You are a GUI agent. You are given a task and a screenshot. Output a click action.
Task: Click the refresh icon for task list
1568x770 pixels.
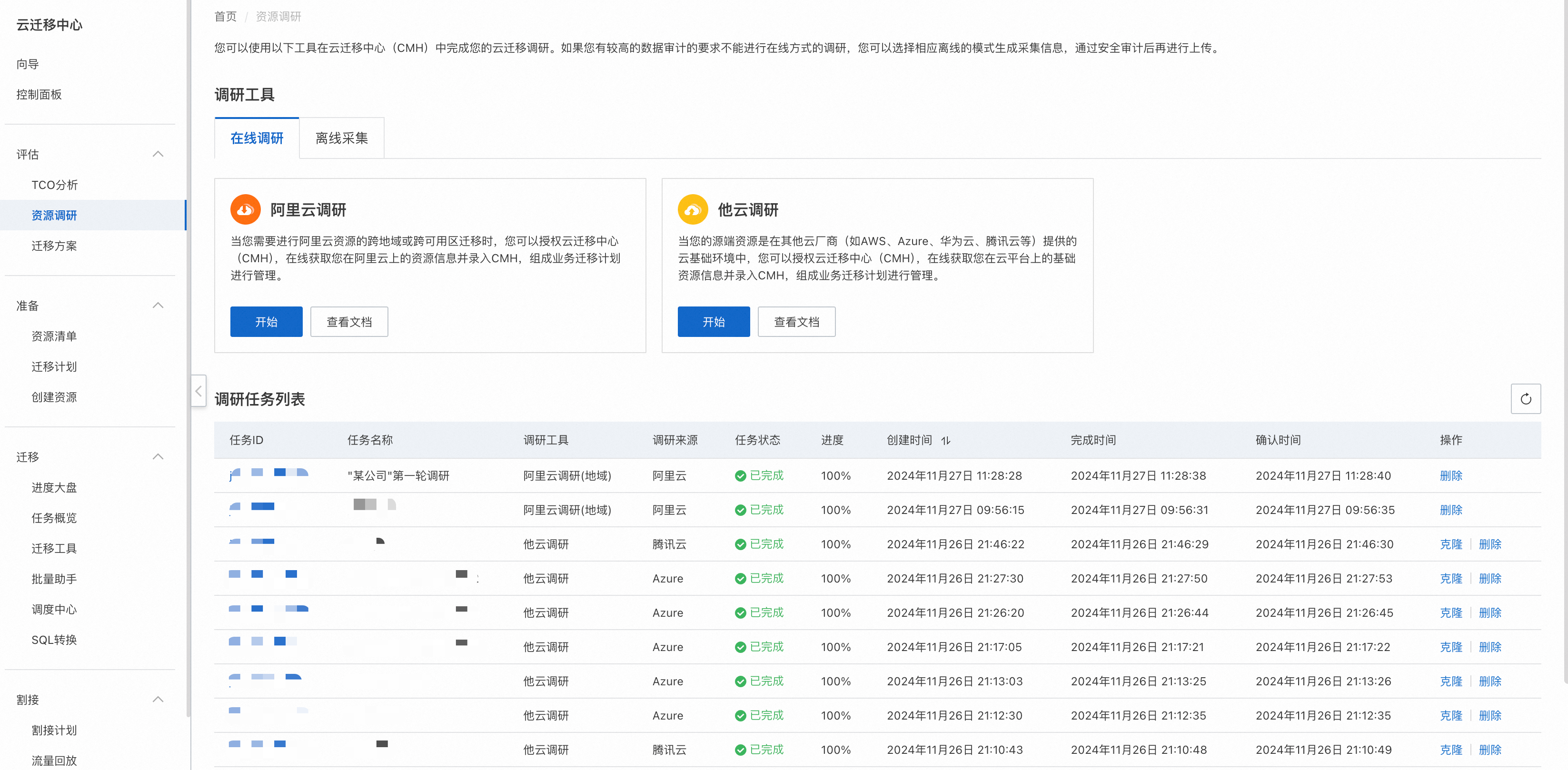click(x=1525, y=399)
